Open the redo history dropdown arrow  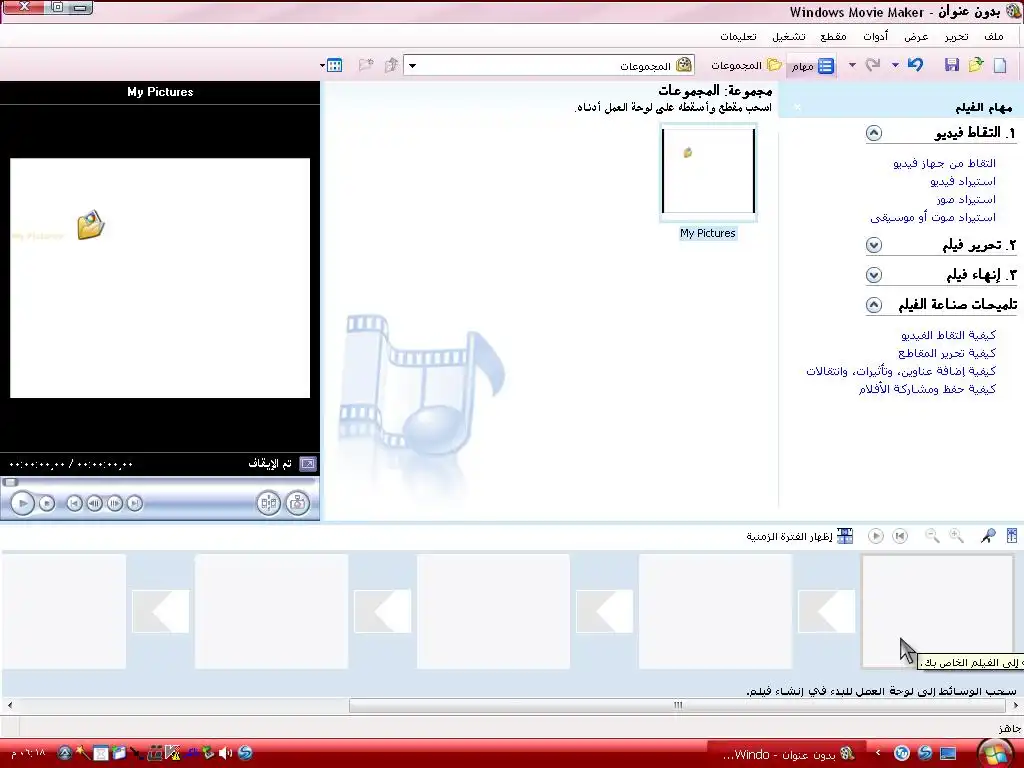pos(852,65)
